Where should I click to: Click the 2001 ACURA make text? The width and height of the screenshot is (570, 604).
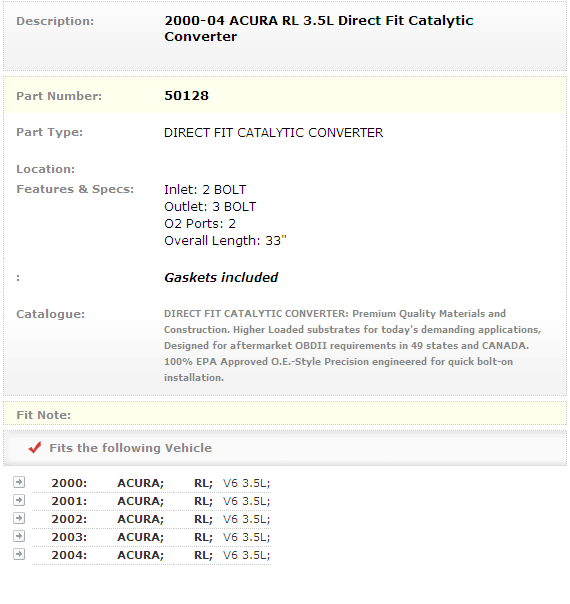pos(141,501)
